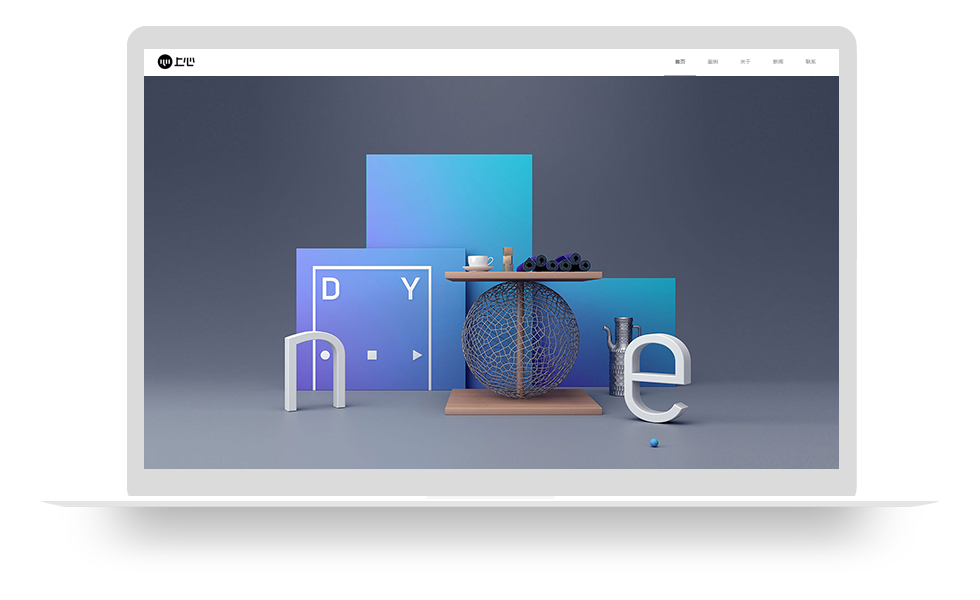980x600 pixels.
Task: Open the 案例 cases menu item
Action: [x=713, y=62]
